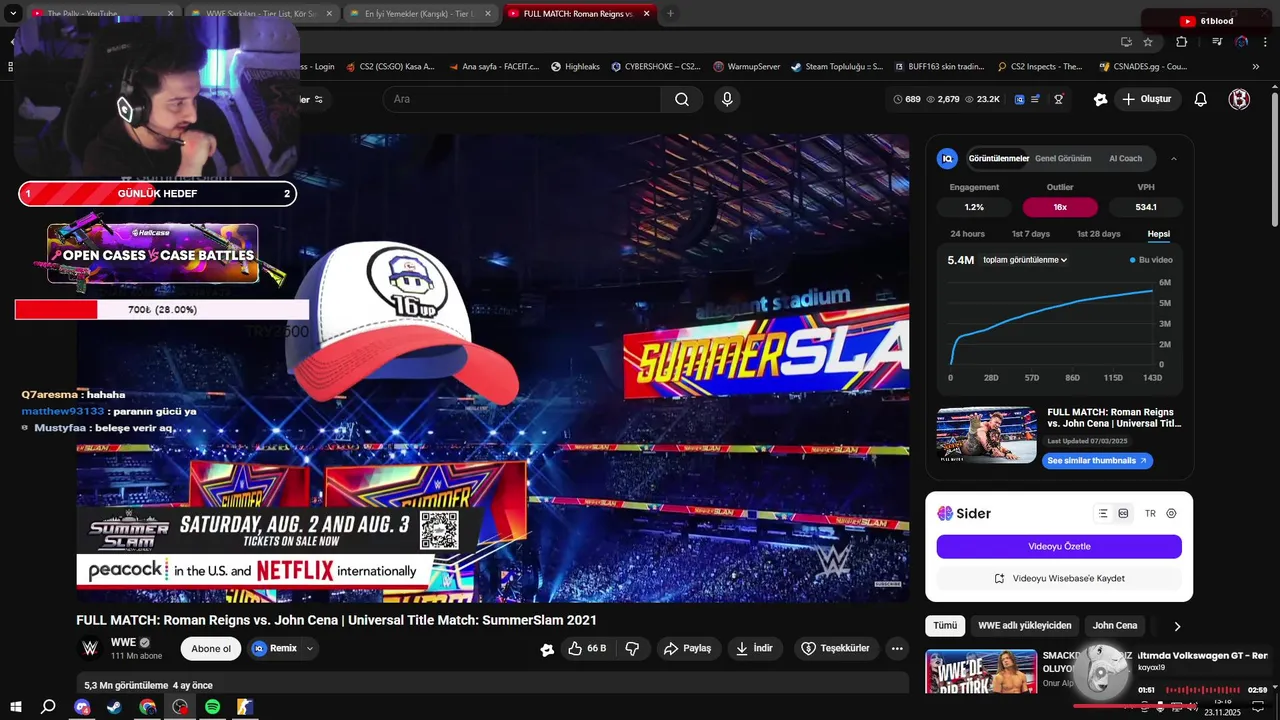The height and width of the screenshot is (720, 1280).
Task: Open the browser tab search dropdown
Action: 13,13
